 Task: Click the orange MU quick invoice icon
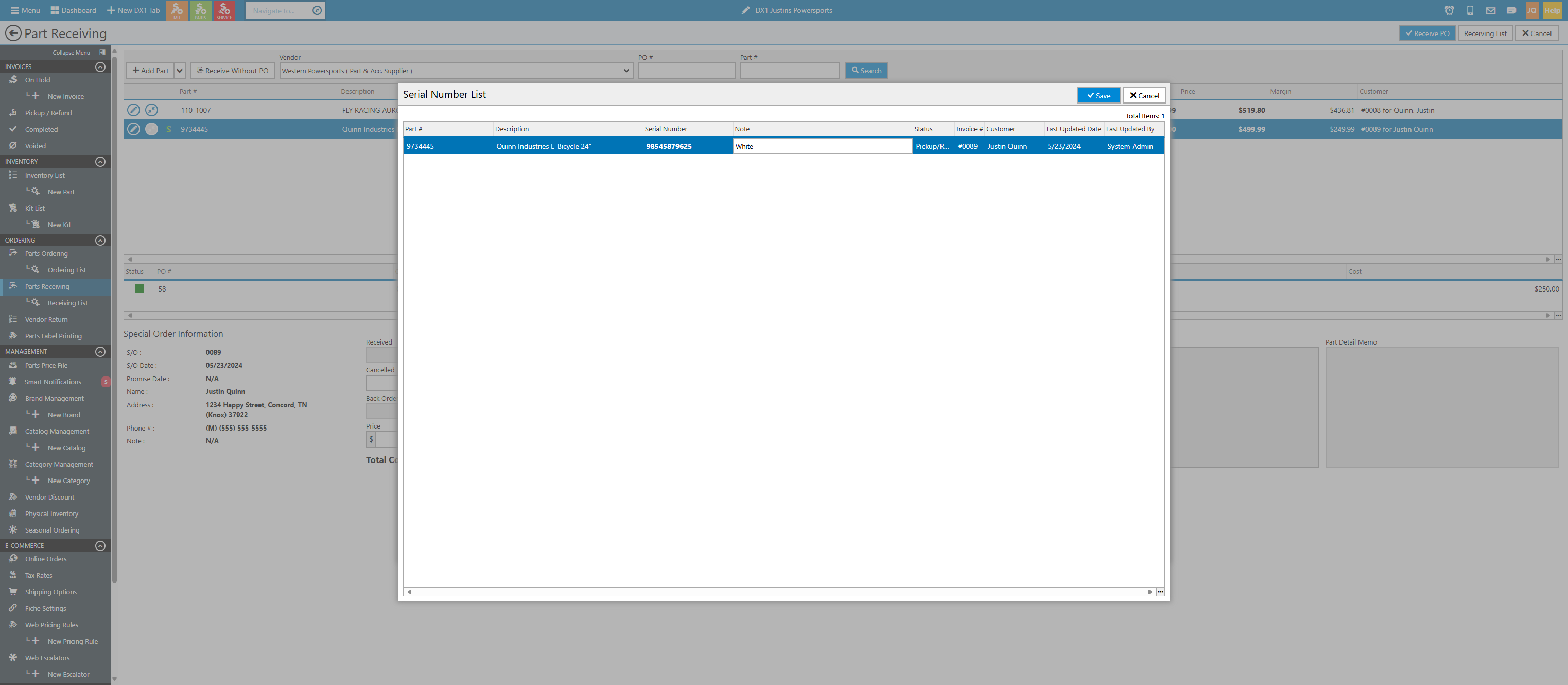177,10
